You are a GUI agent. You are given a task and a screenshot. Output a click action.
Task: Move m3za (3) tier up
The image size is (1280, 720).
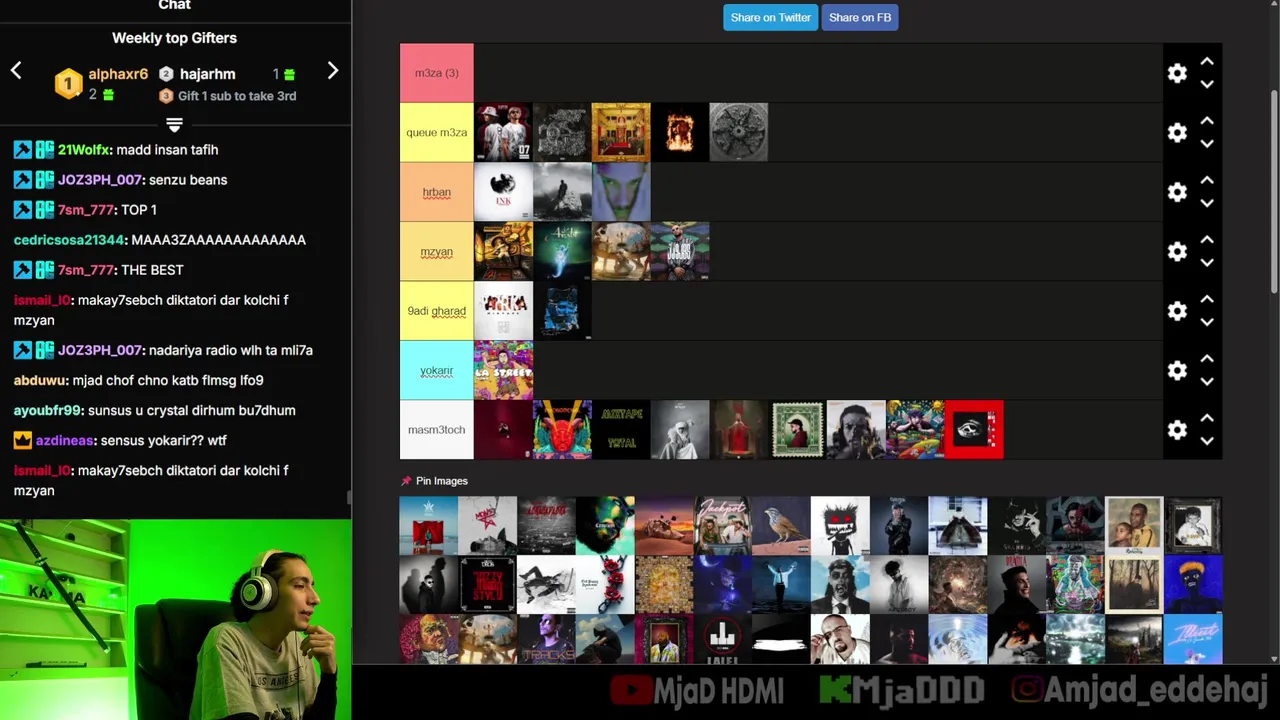[1207, 62]
